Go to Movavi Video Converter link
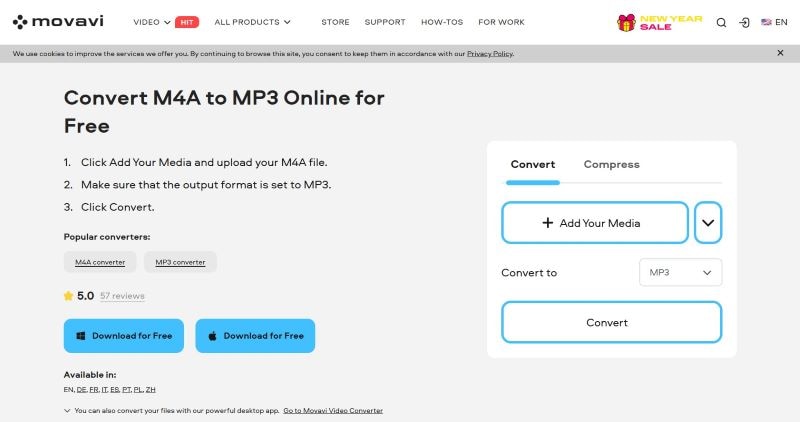This screenshot has height=422, width=800. coord(333,410)
